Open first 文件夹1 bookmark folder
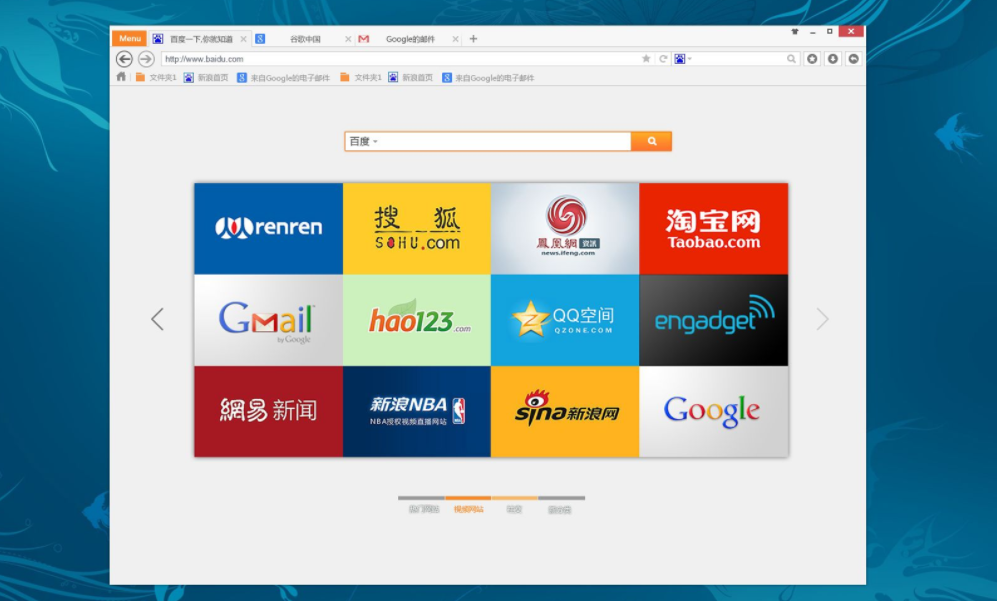Screen dimensions: 997x601 (x=156, y=78)
